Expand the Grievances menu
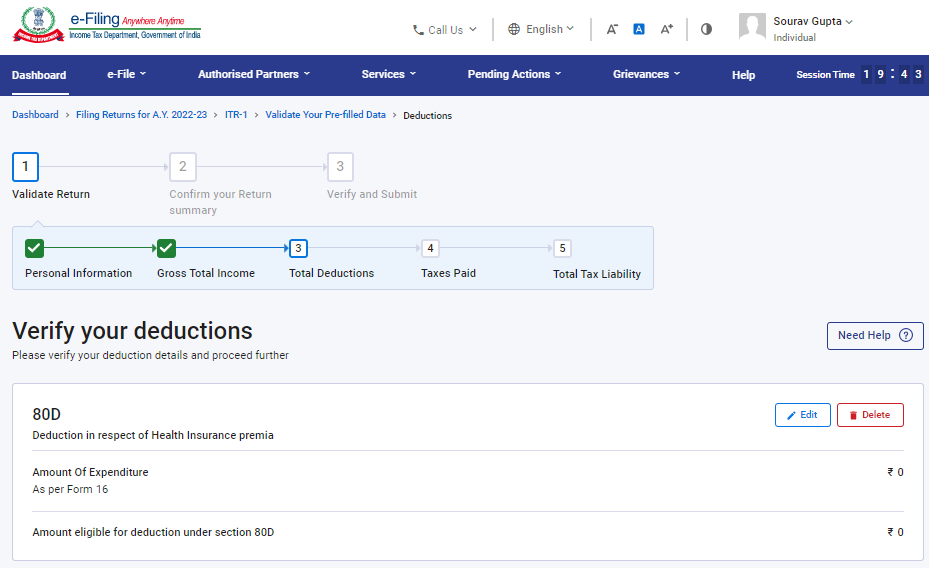The width and height of the screenshot is (929, 568). pos(646,74)
